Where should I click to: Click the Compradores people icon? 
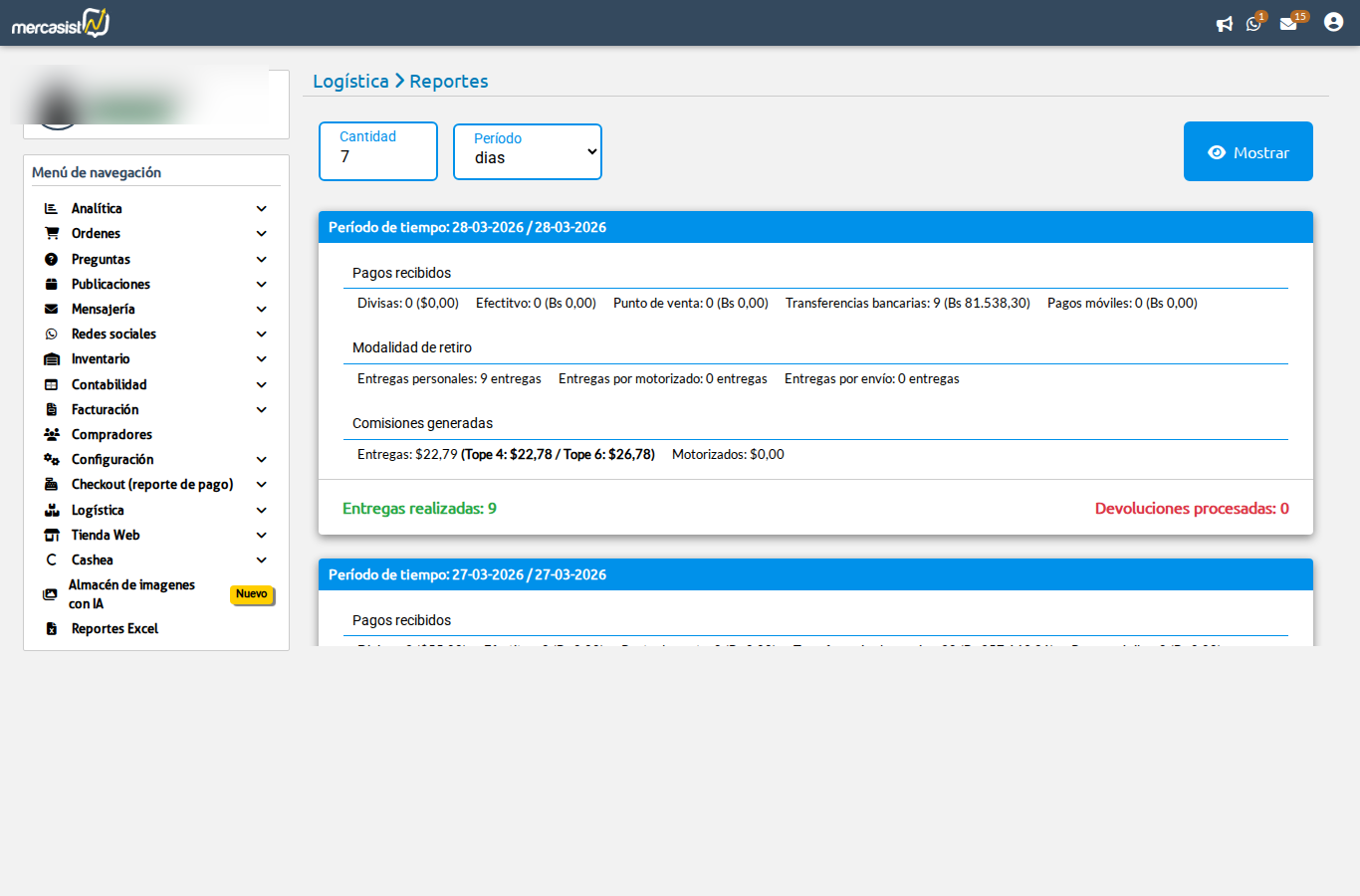coord(52,435)
